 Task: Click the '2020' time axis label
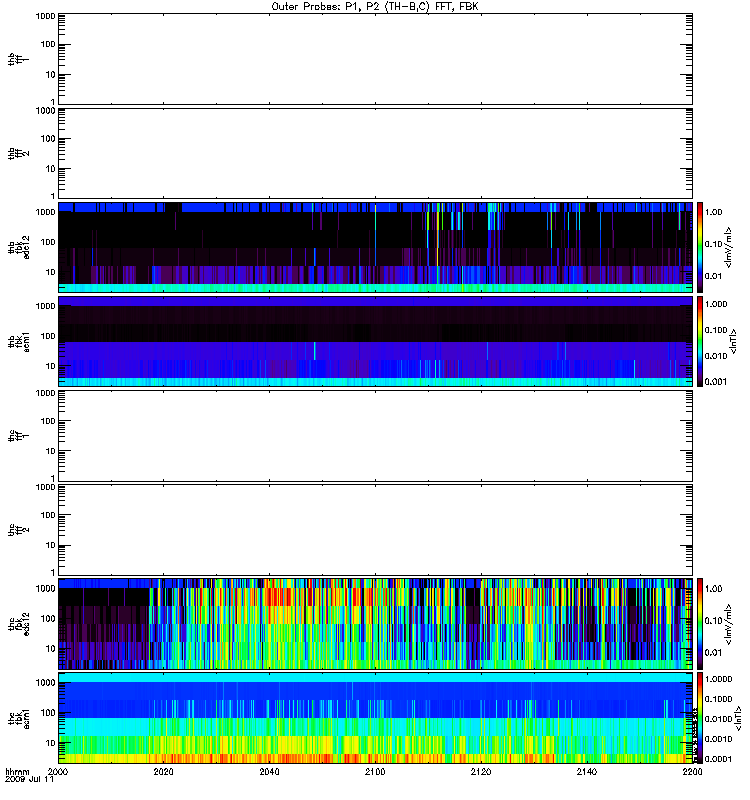164,771
